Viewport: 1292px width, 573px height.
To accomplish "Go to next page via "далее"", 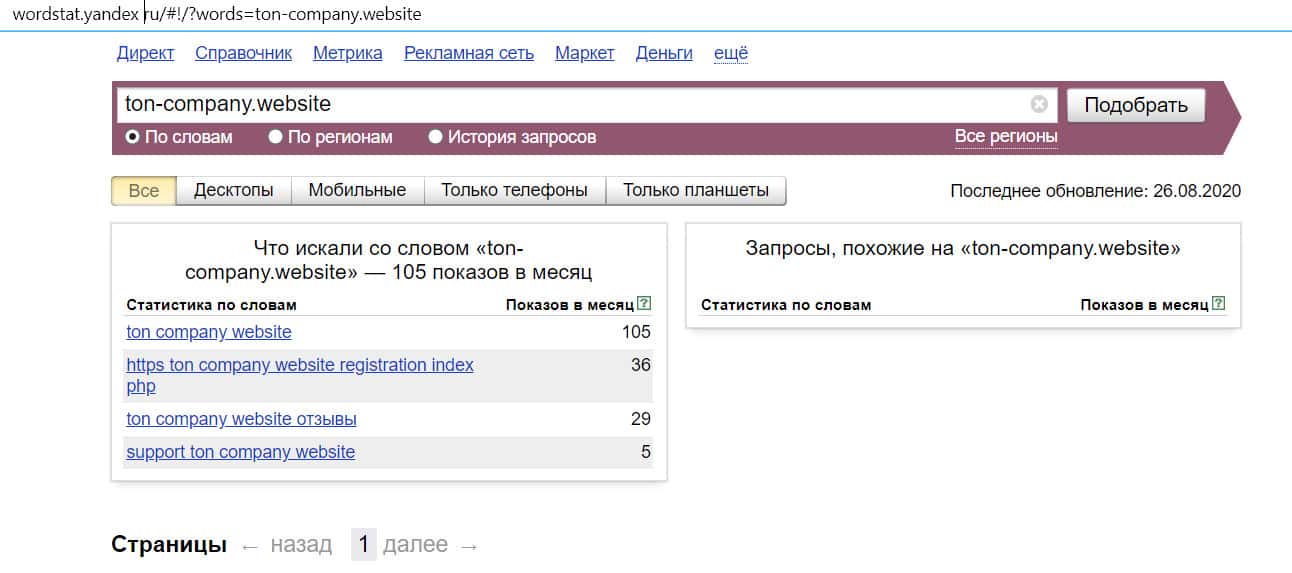I will point(415,545).
